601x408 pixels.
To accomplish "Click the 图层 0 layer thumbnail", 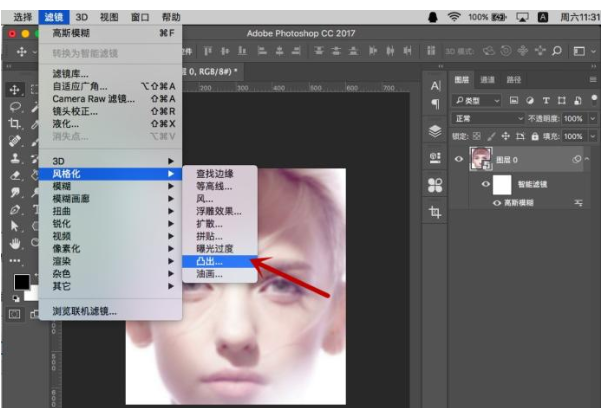I will coord(481,158).
